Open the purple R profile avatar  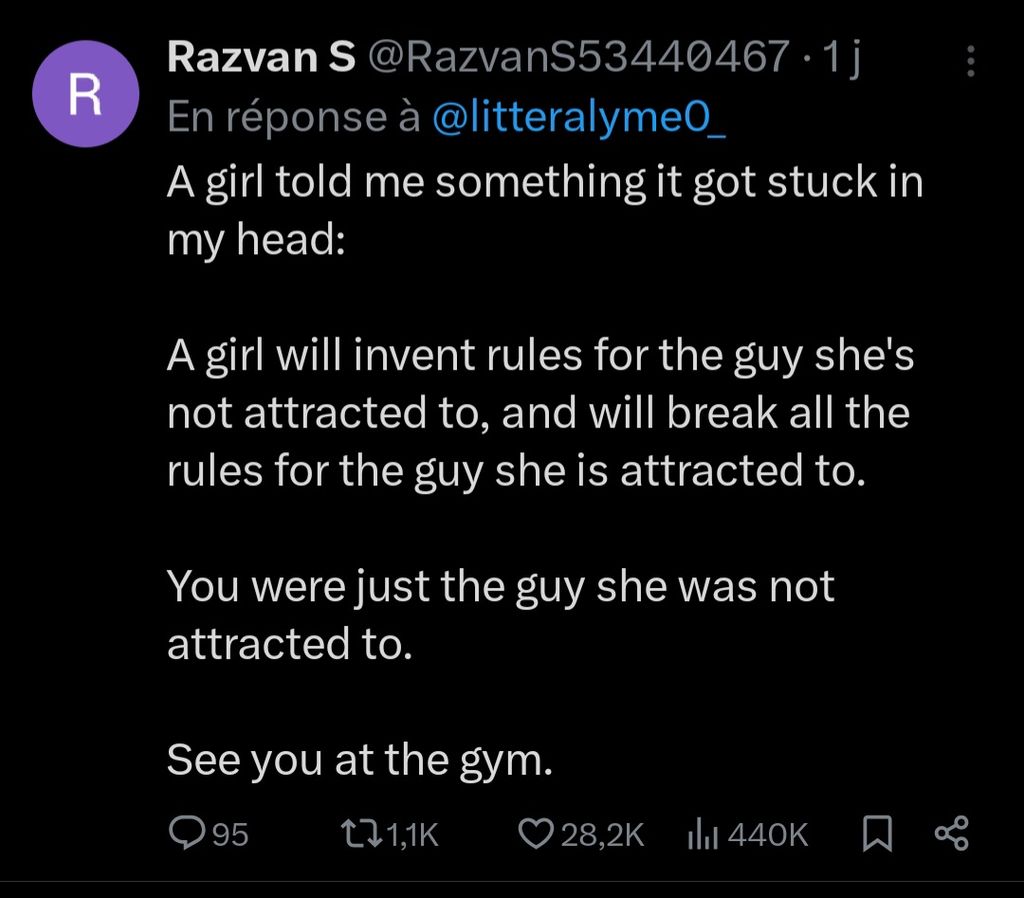coord(84,94)
